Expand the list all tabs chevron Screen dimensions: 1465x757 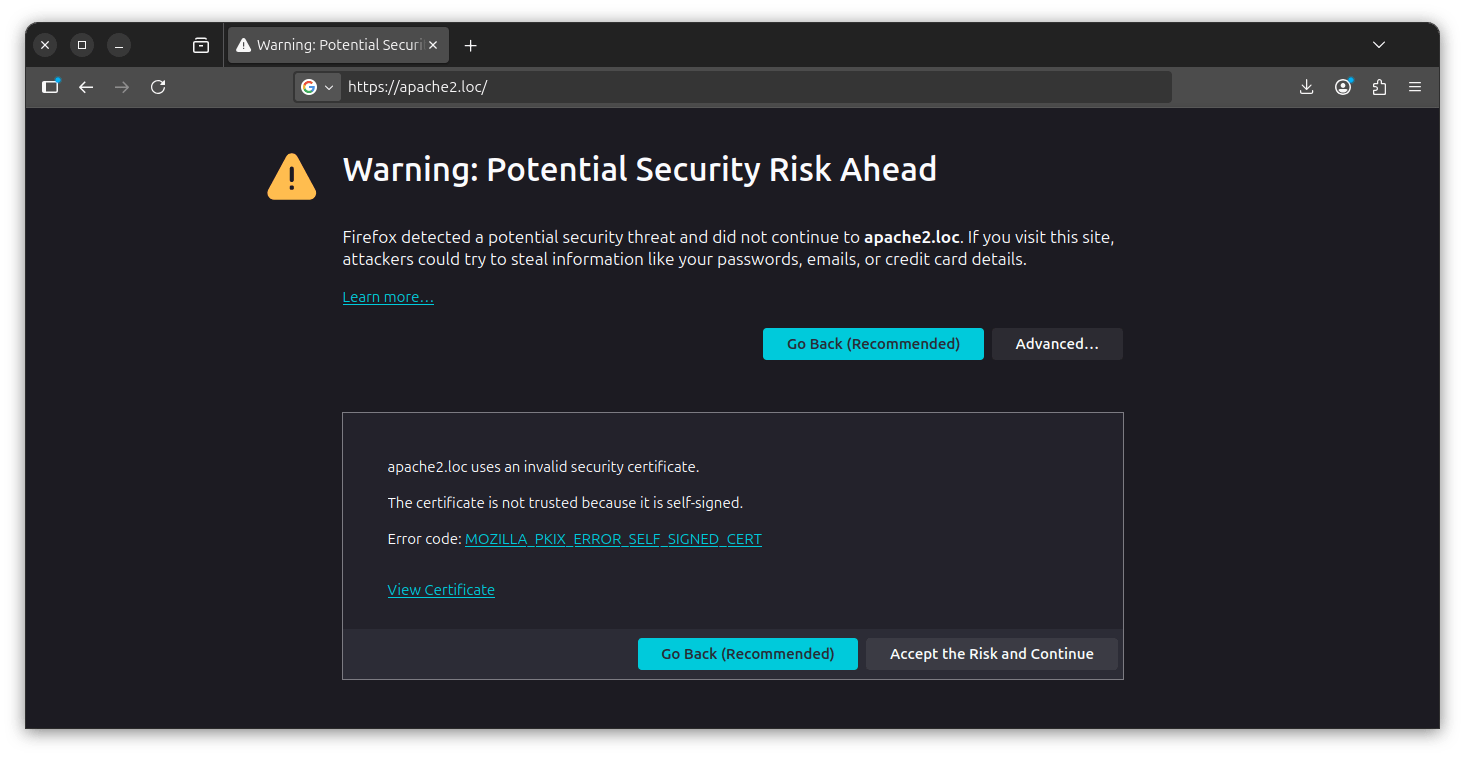point(1379,45)
